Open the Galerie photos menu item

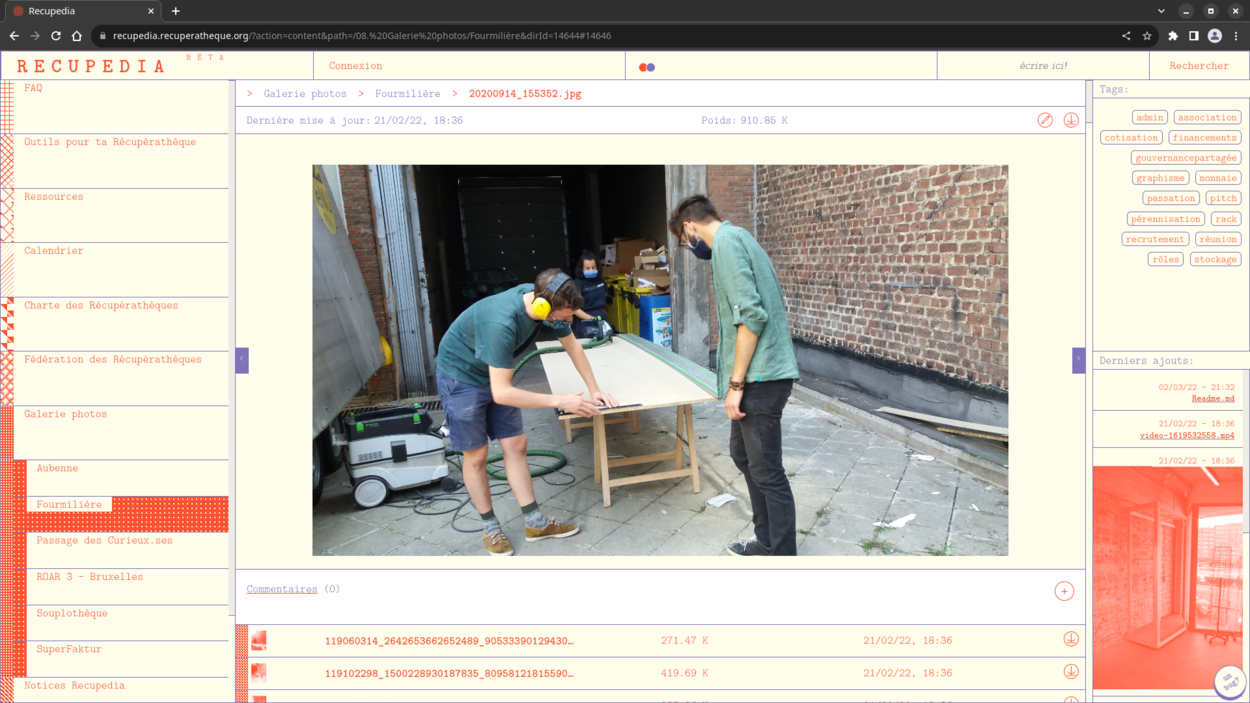66,414
